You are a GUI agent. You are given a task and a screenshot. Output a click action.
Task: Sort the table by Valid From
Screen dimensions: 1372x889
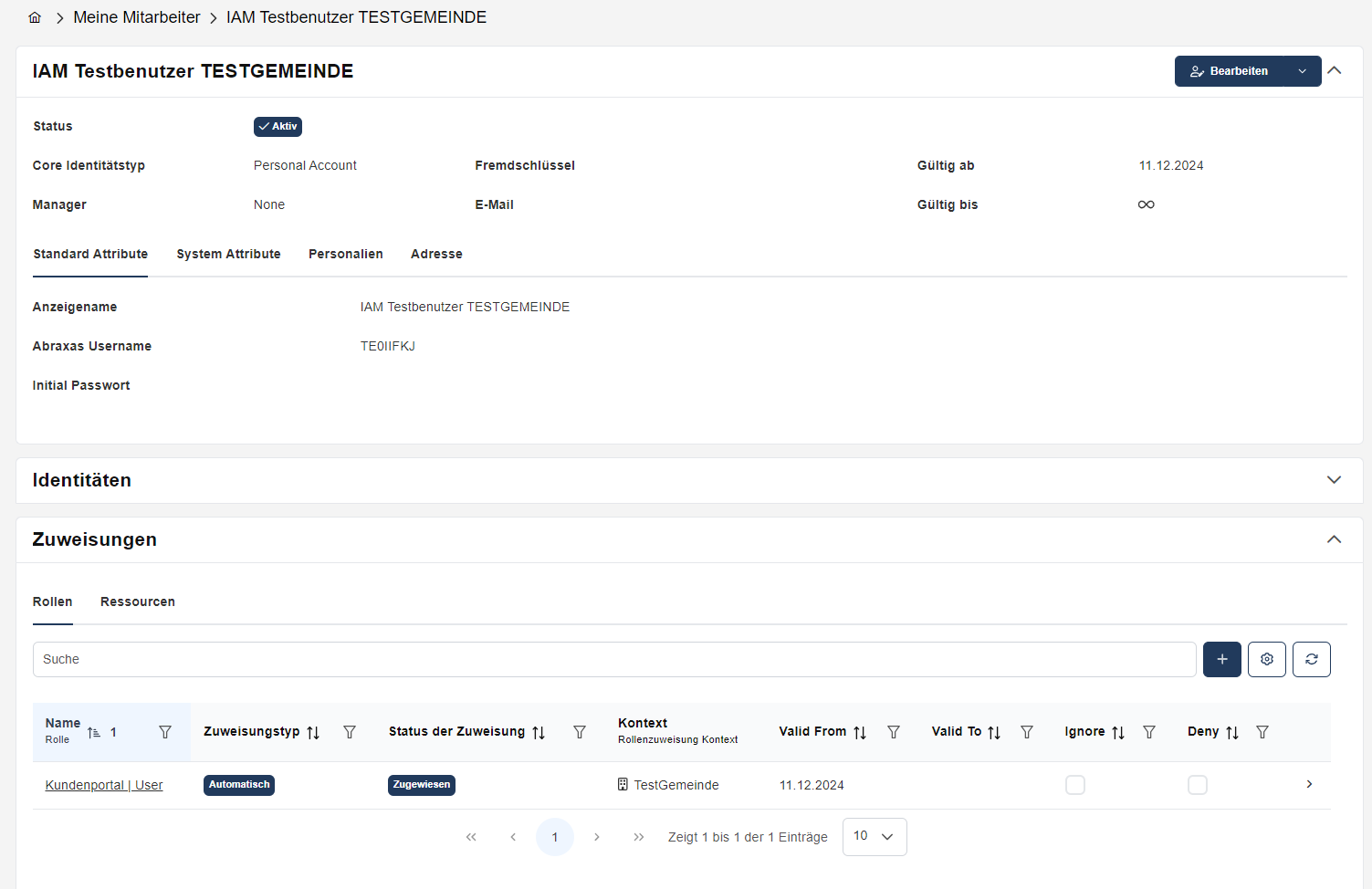[x=858, y=731]
